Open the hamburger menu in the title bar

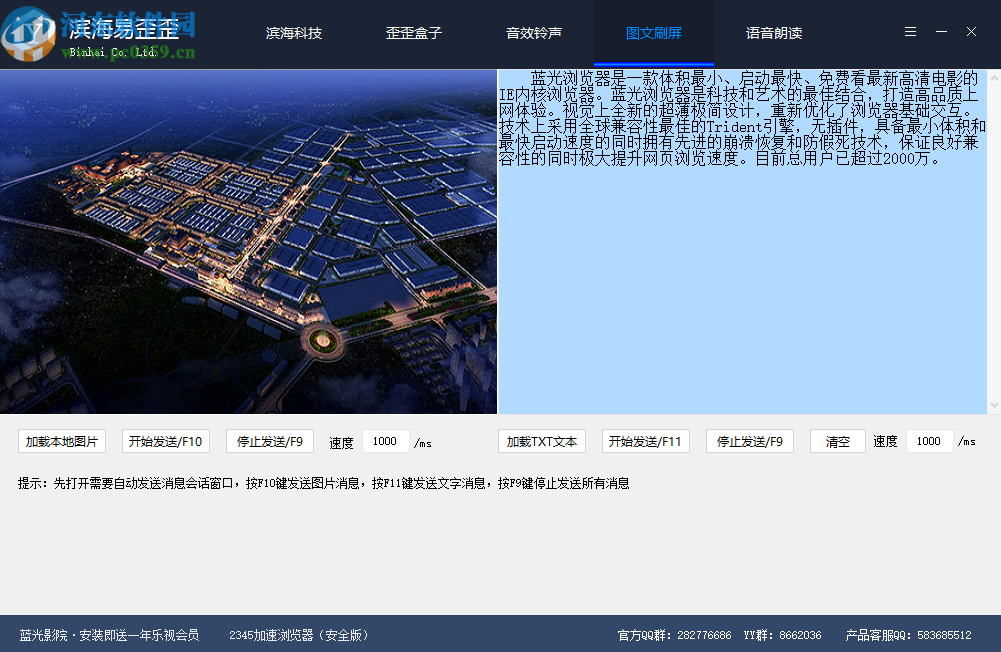tap(909, 31)
